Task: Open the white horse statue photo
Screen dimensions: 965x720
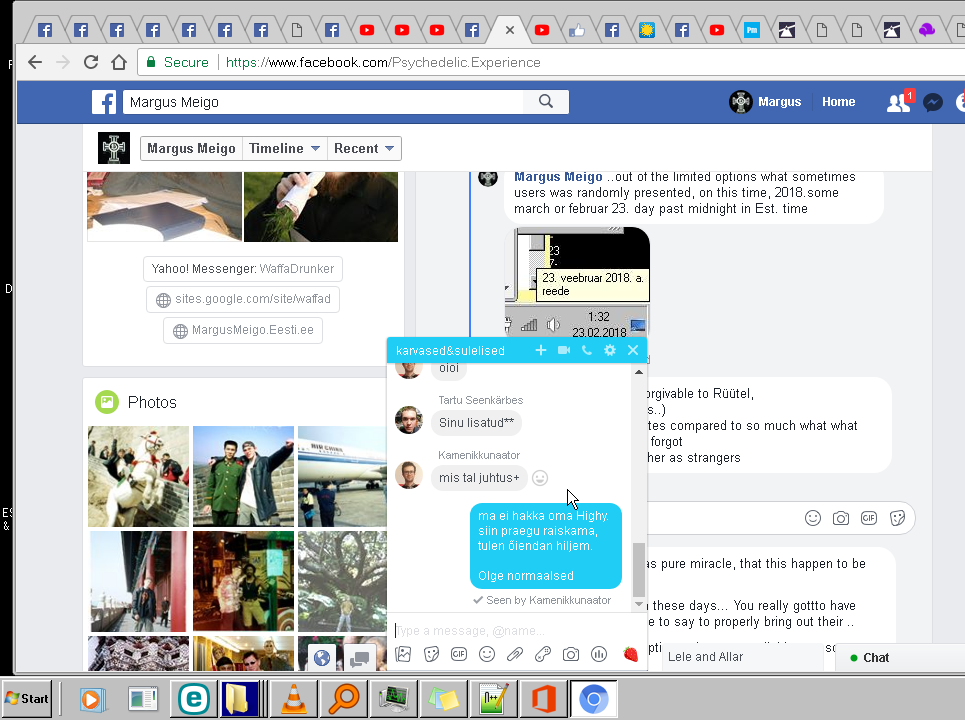Action: click(138, 476)
